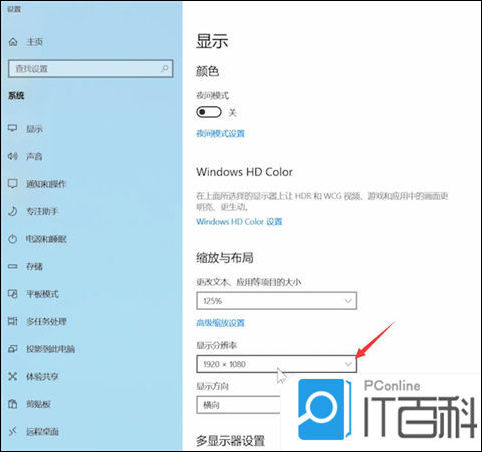Viewport: 482px width, 452px height.
Task: Open the 1920 × 1080 resolution dropdown
Action: pos(276,364)
